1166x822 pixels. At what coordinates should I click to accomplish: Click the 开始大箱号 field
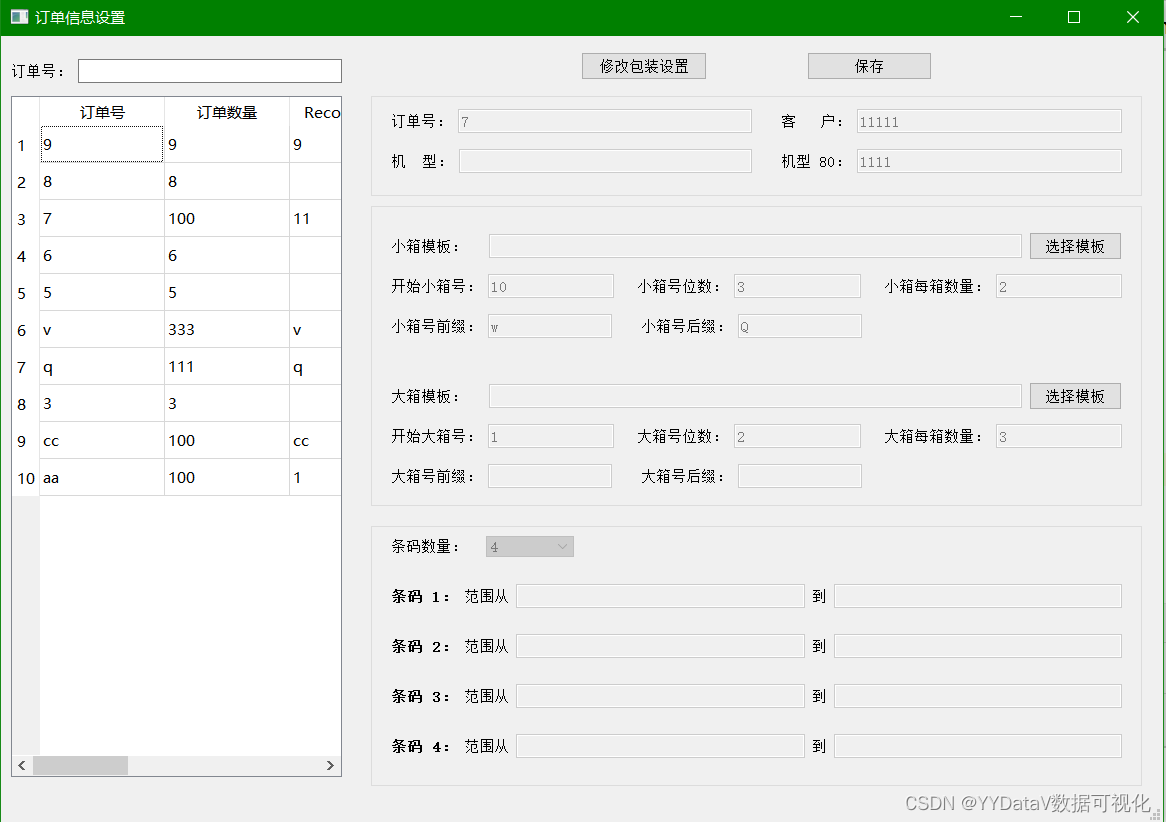point(550,437)
